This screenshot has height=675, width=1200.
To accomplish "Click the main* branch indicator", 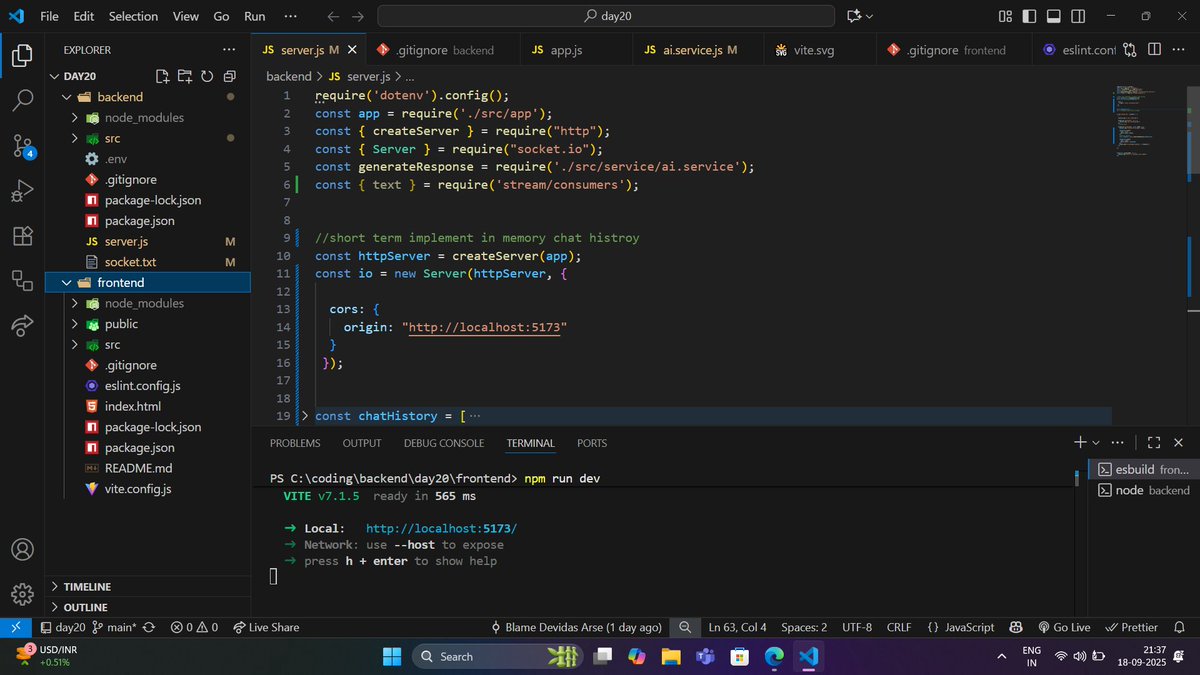I will coord(113,627).
